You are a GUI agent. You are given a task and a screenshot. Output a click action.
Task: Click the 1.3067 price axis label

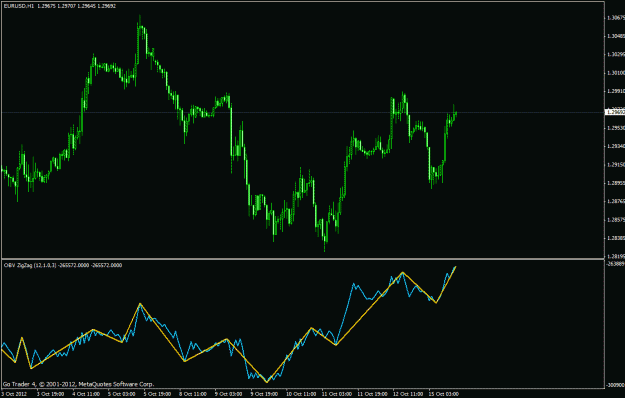(x=616, y=18)
